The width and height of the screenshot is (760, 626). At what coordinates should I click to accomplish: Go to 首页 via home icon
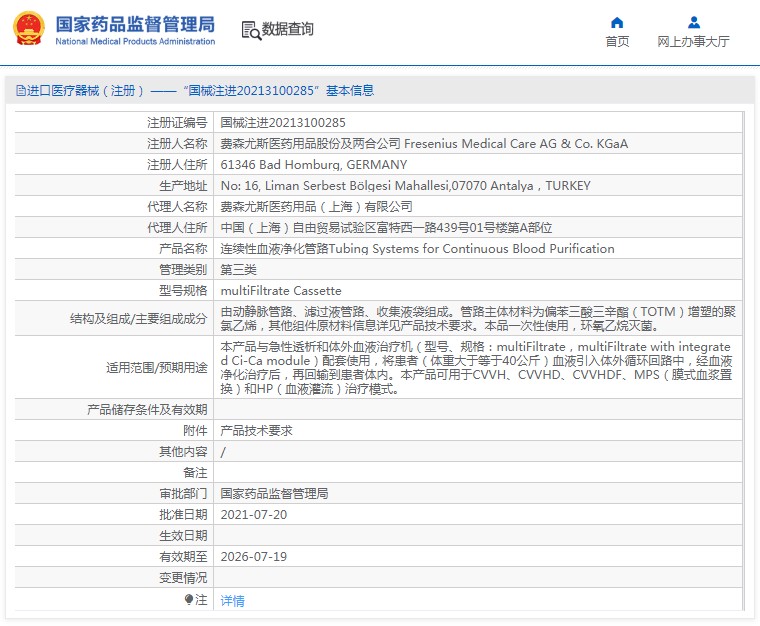pos(617,22)
